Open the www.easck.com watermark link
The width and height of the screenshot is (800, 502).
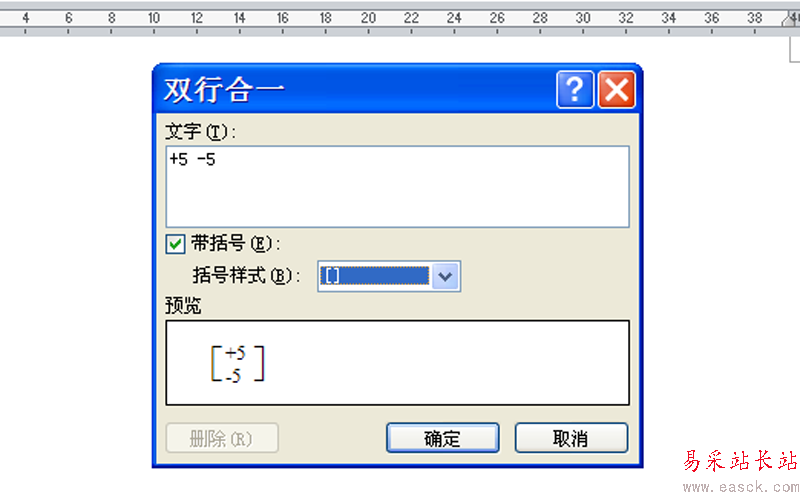coord(741,487)
